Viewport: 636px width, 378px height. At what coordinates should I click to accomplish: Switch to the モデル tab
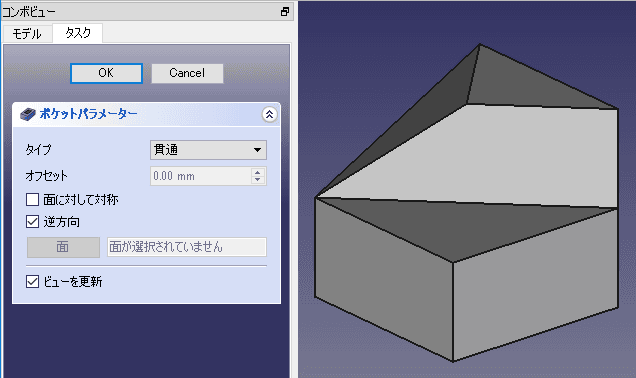pos(27,34)
